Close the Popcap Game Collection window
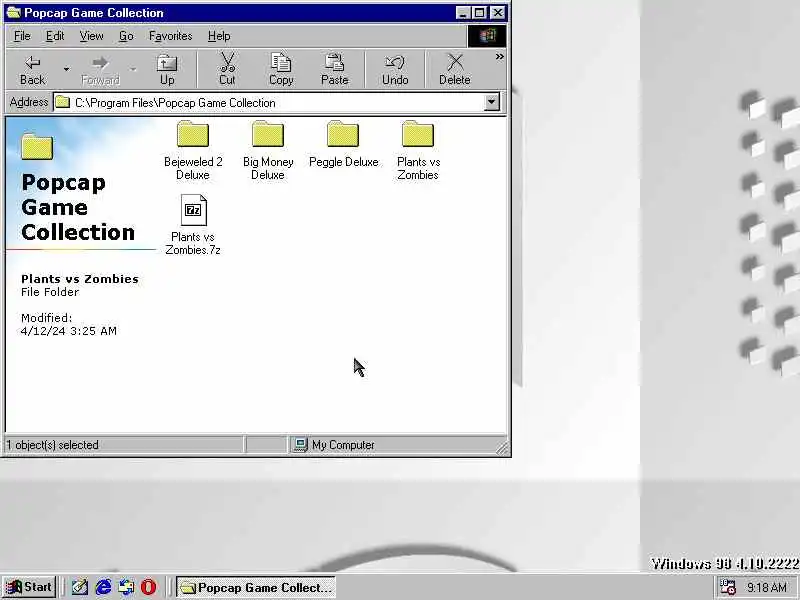The width and height of the screenshot is (800, 600). [497, 13]
